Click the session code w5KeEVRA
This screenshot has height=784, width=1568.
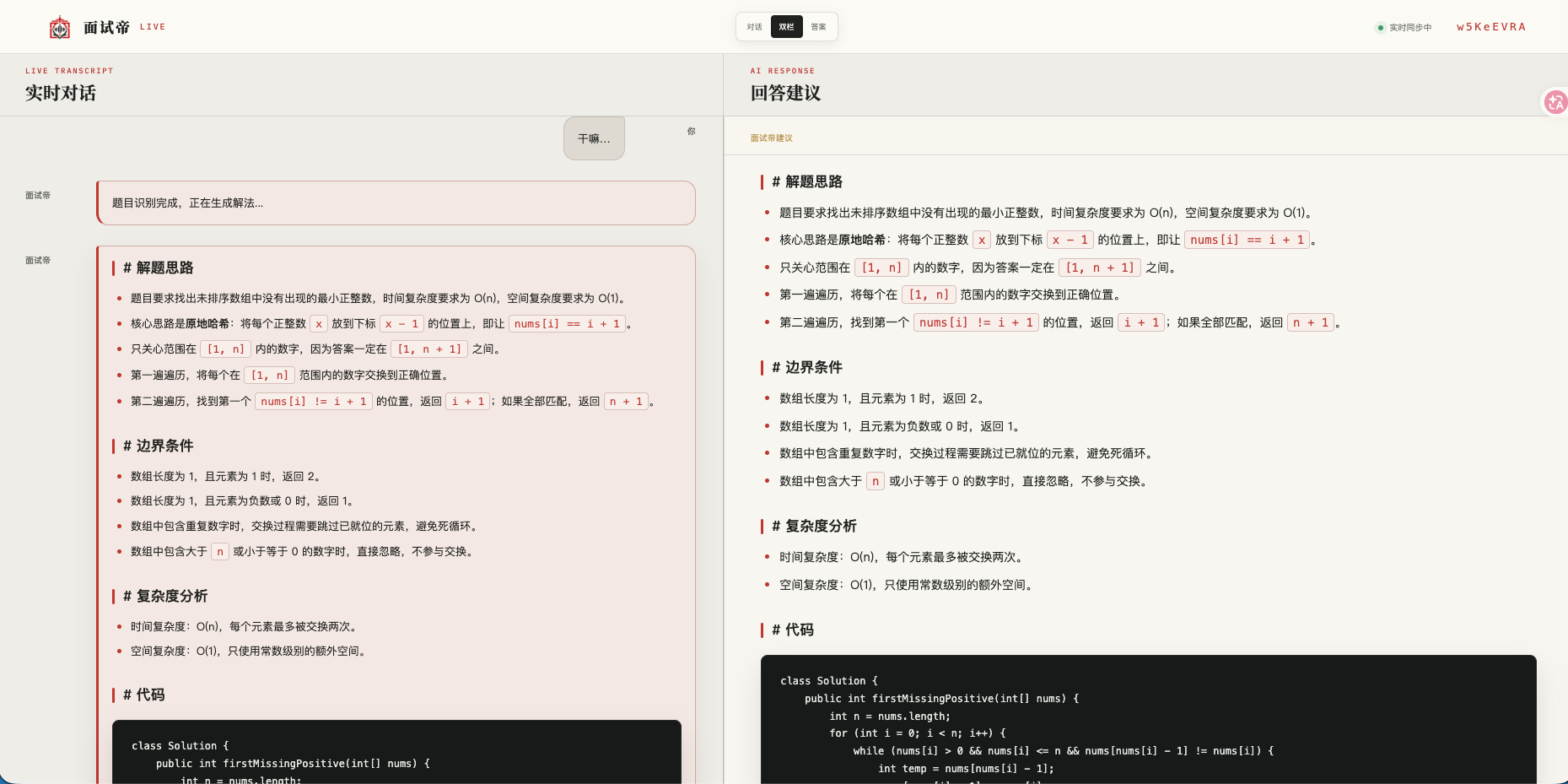point(1491,27)
